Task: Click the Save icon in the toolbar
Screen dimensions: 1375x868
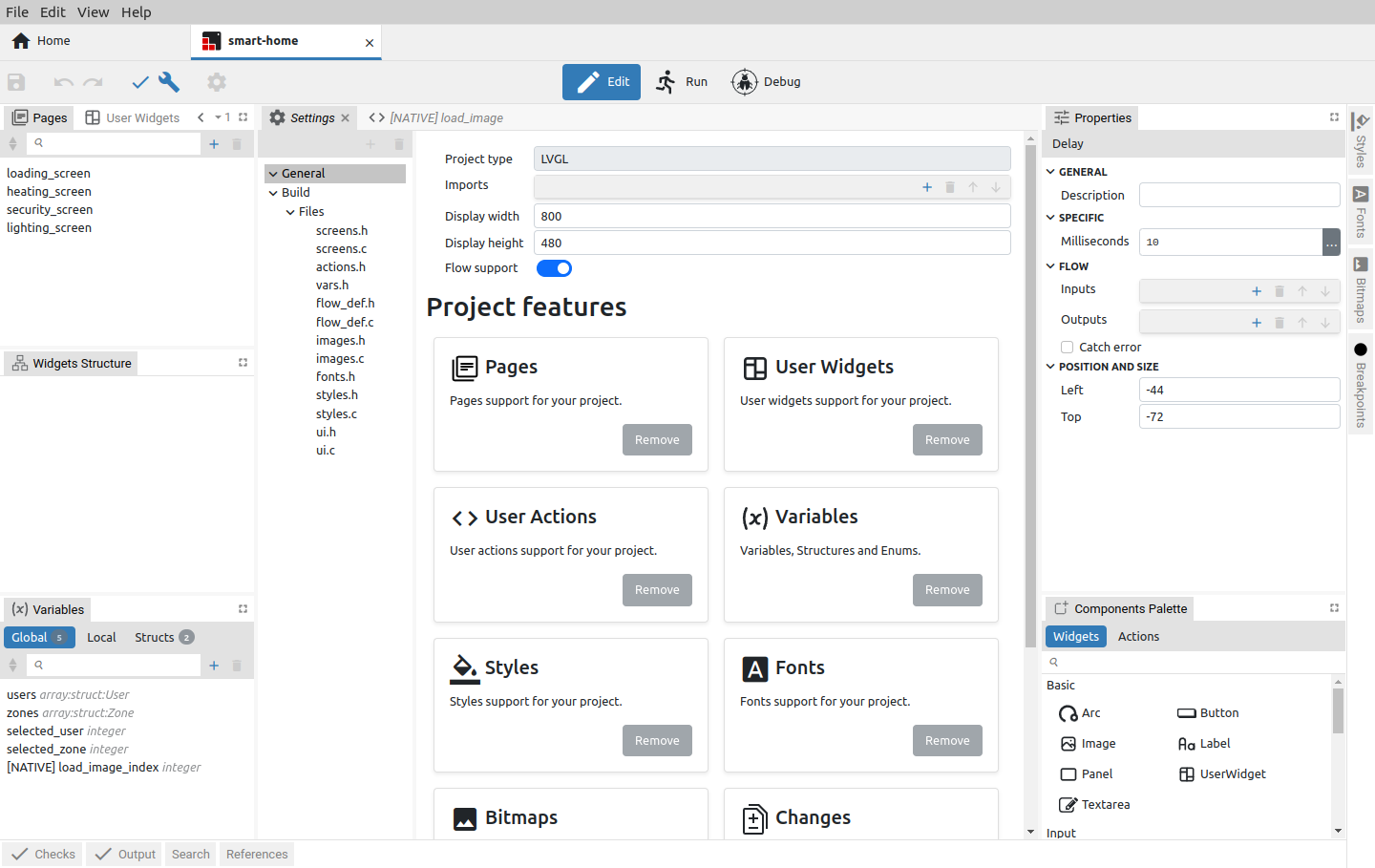Action: pyautogui.click(x=16, y=82)
